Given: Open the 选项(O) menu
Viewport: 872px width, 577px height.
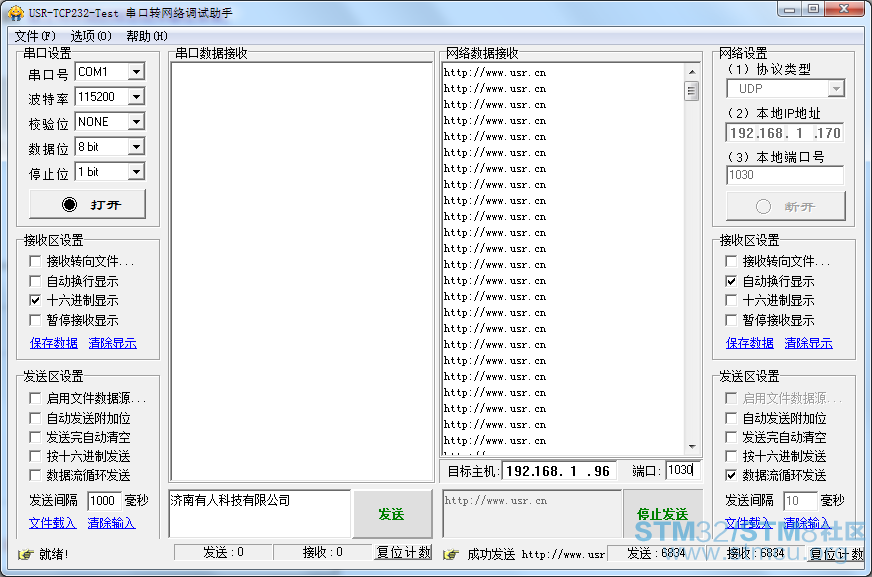Looking at the screenshot, I should click(91, 36).
